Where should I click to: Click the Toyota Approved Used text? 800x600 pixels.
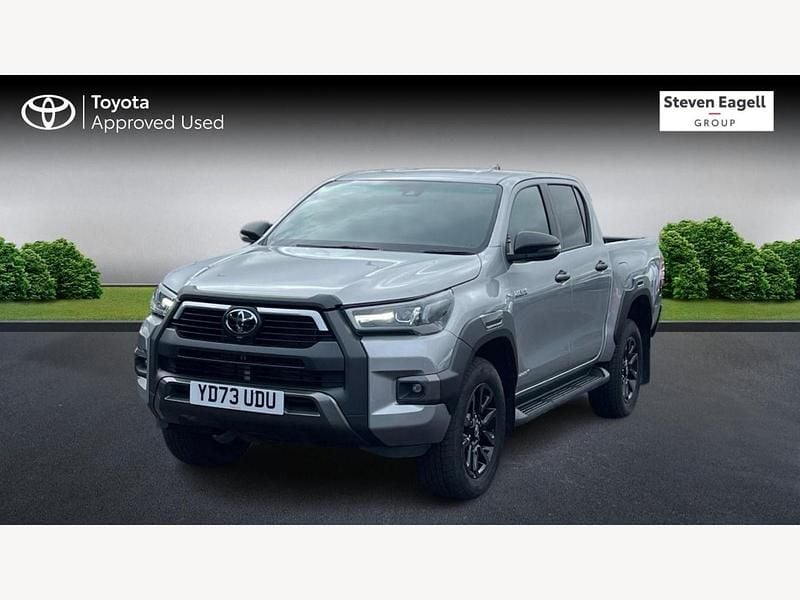click(x=157, y=113)
